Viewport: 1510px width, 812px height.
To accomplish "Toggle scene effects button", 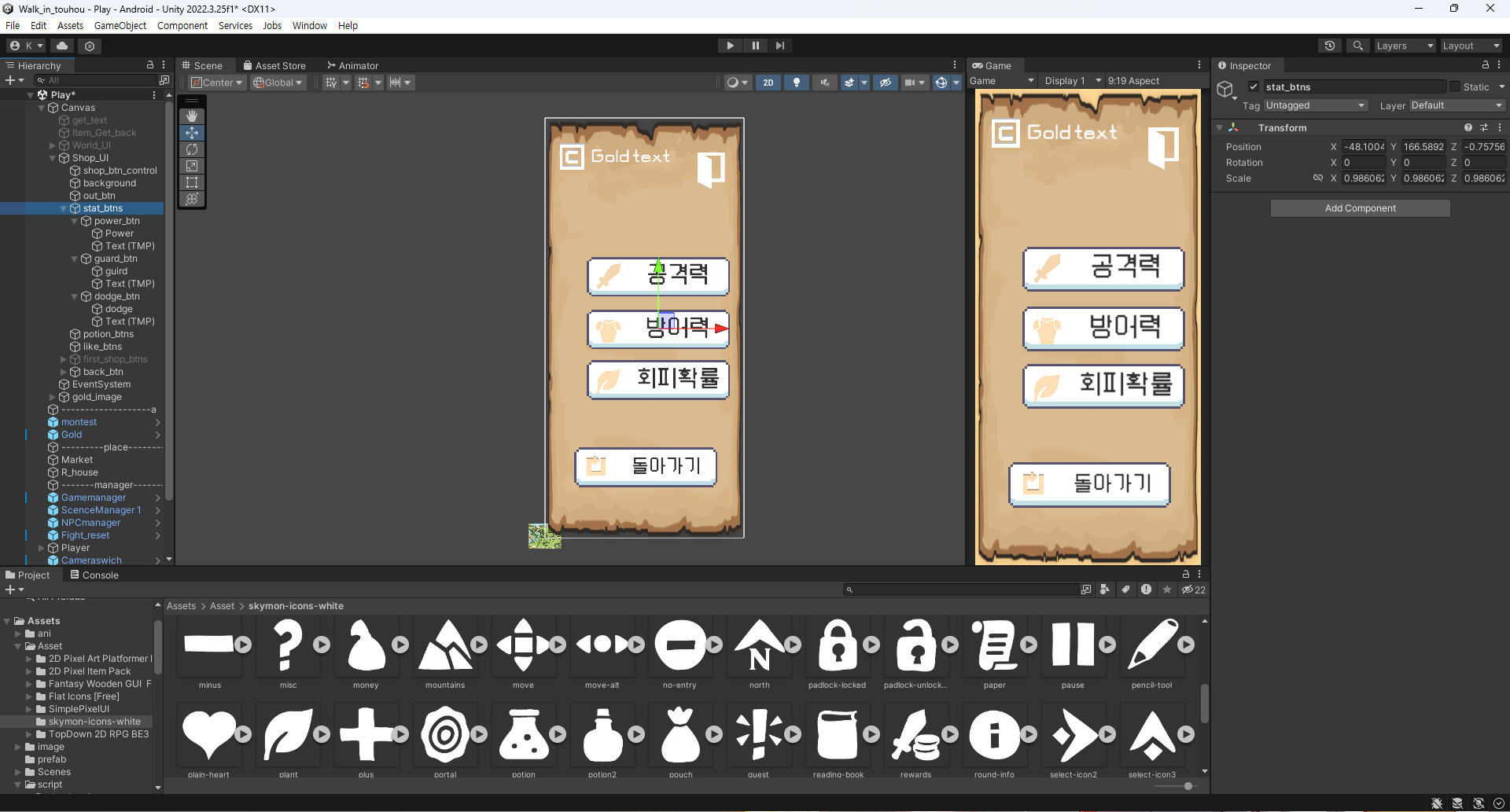I will click(849, 83).
